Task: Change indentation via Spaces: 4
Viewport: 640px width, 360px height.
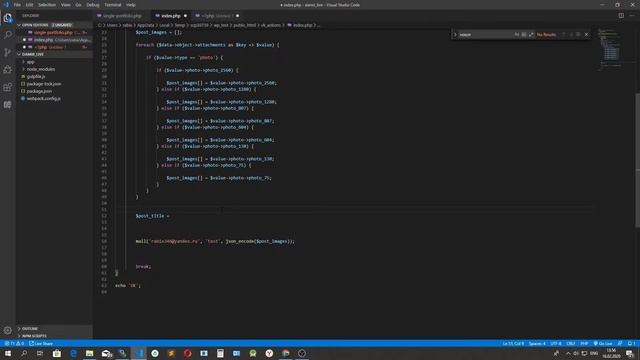Action: [x=537, y=344]
